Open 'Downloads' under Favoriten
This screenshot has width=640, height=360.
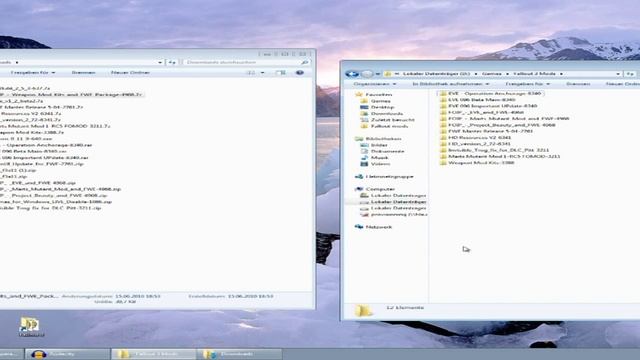point(387,113)
